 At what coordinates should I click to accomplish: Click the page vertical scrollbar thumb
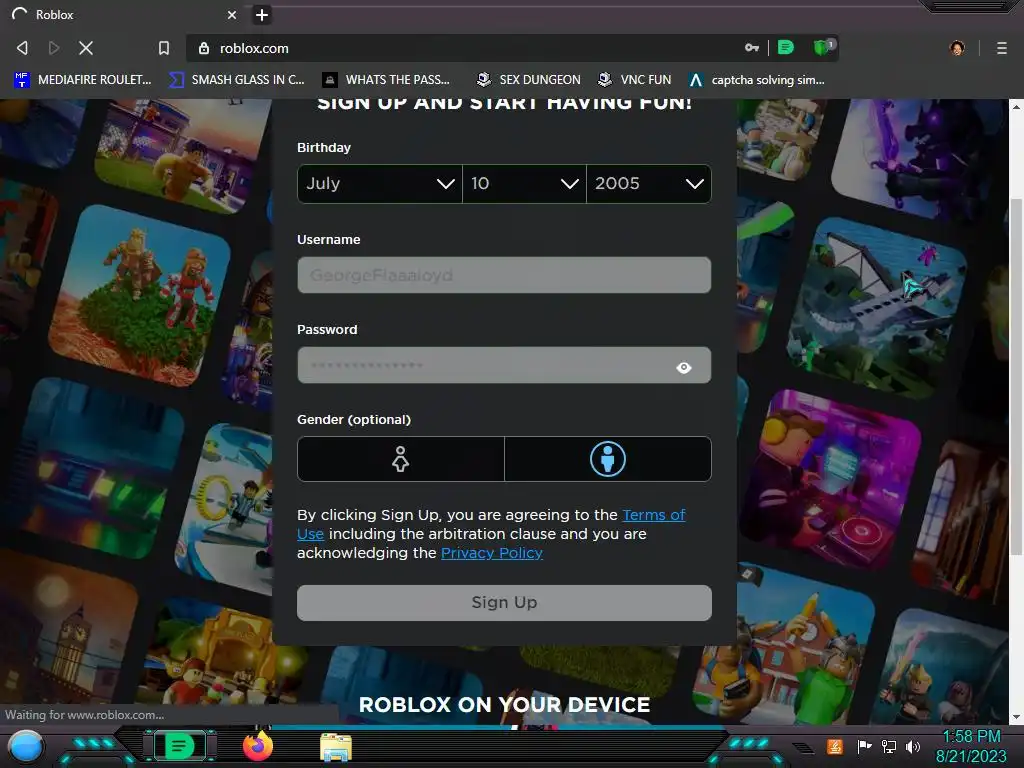coord(1016,379)
